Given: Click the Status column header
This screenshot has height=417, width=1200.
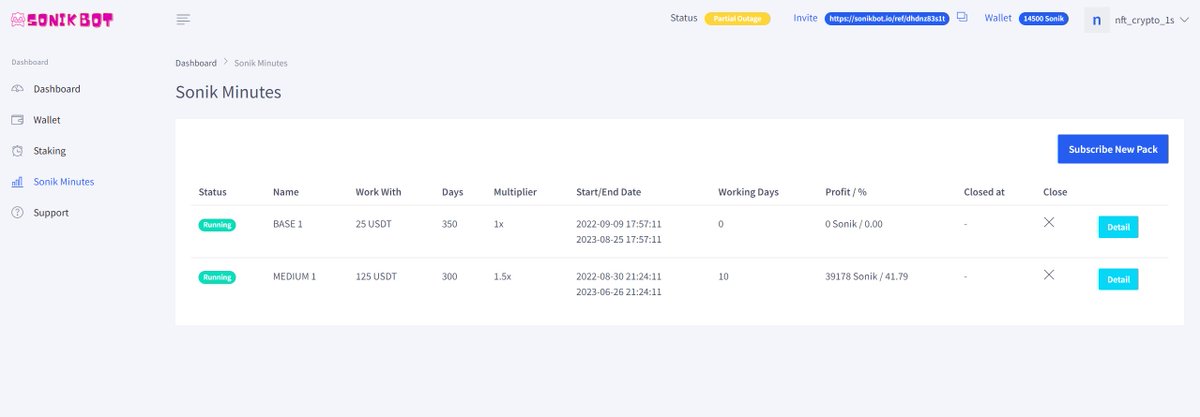Looking at the screenshot, I should 213,192.
